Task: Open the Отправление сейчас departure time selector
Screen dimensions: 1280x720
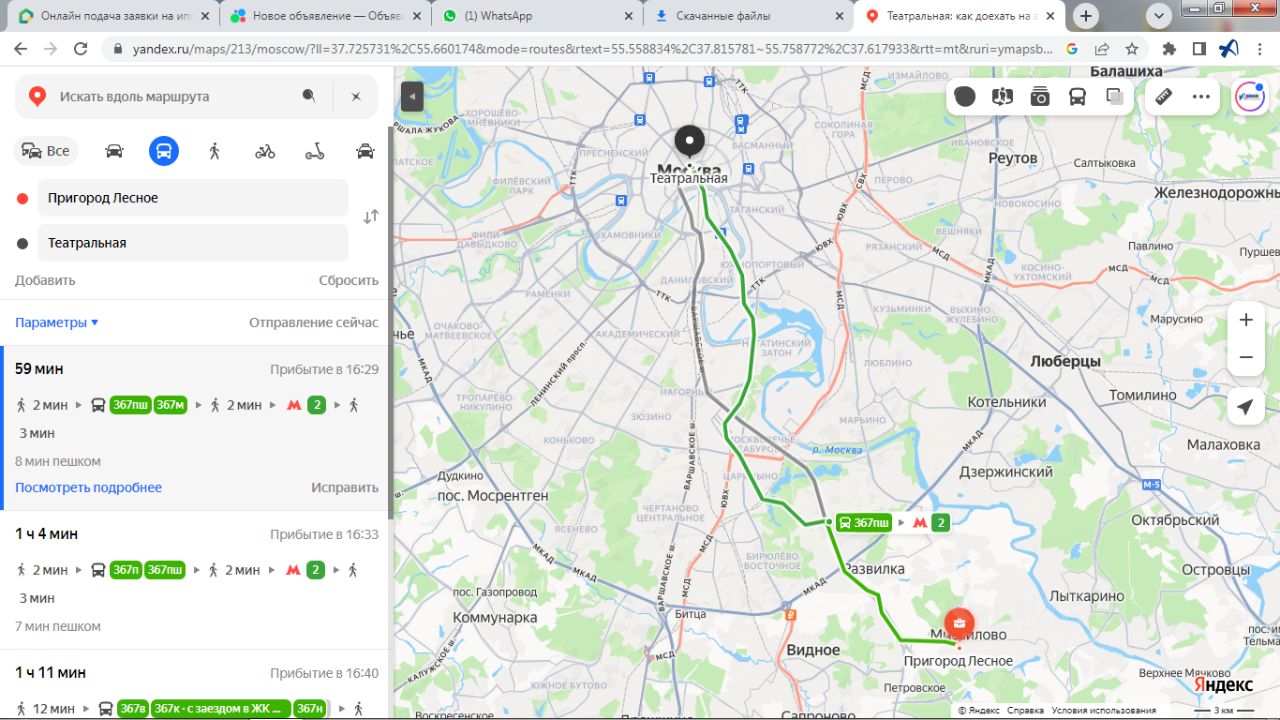Action: pos(314,322)
